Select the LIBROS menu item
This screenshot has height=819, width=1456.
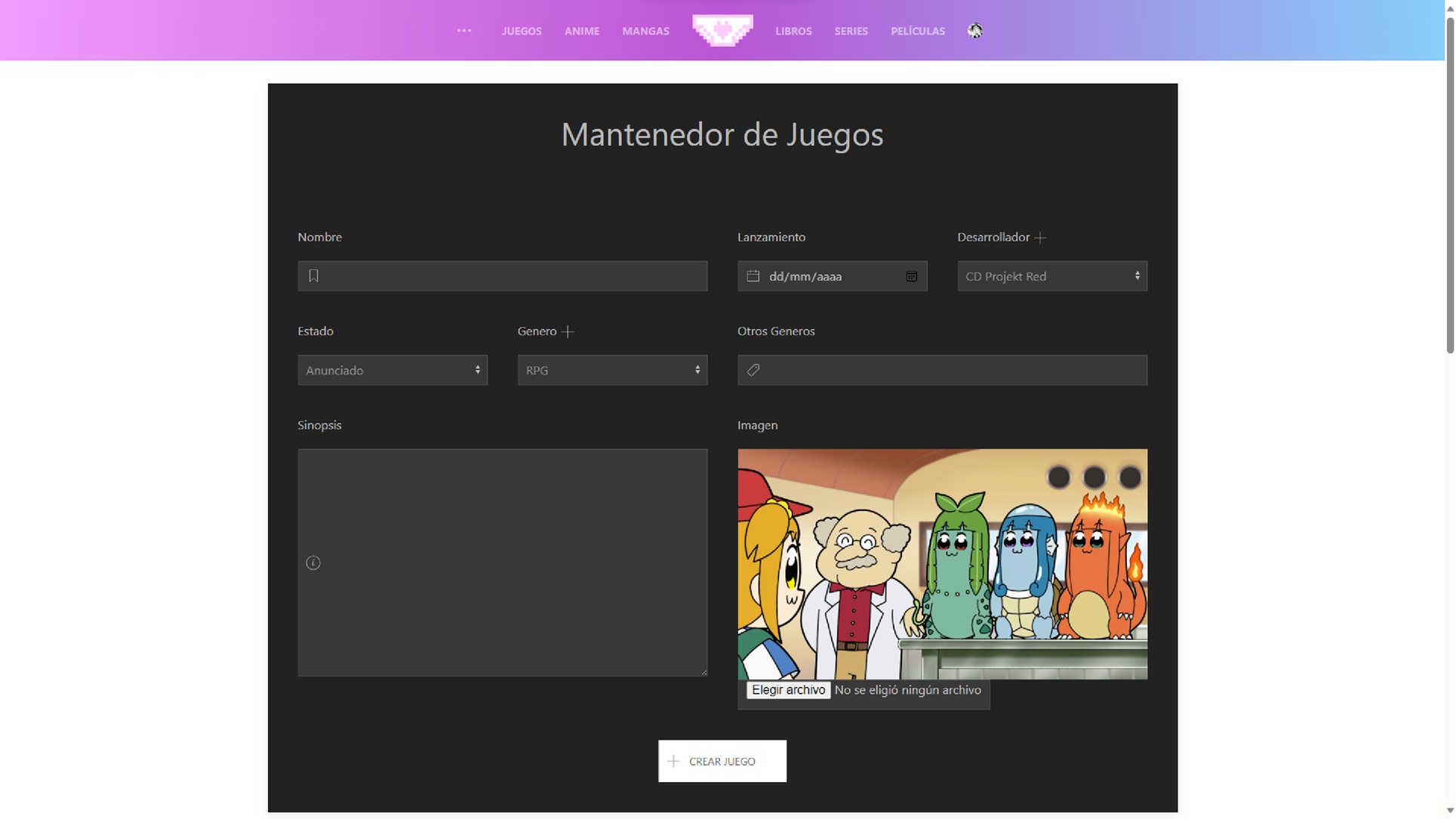point(793,31)
